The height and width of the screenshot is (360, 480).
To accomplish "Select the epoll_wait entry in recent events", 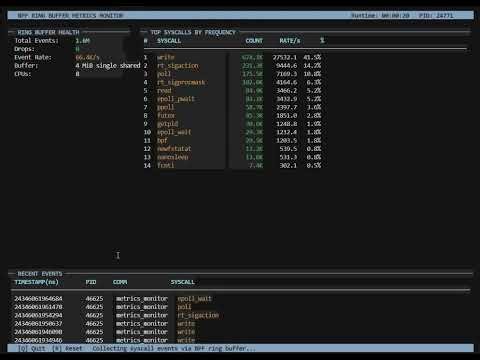I will pyautogui.click(x=195, y=299).
